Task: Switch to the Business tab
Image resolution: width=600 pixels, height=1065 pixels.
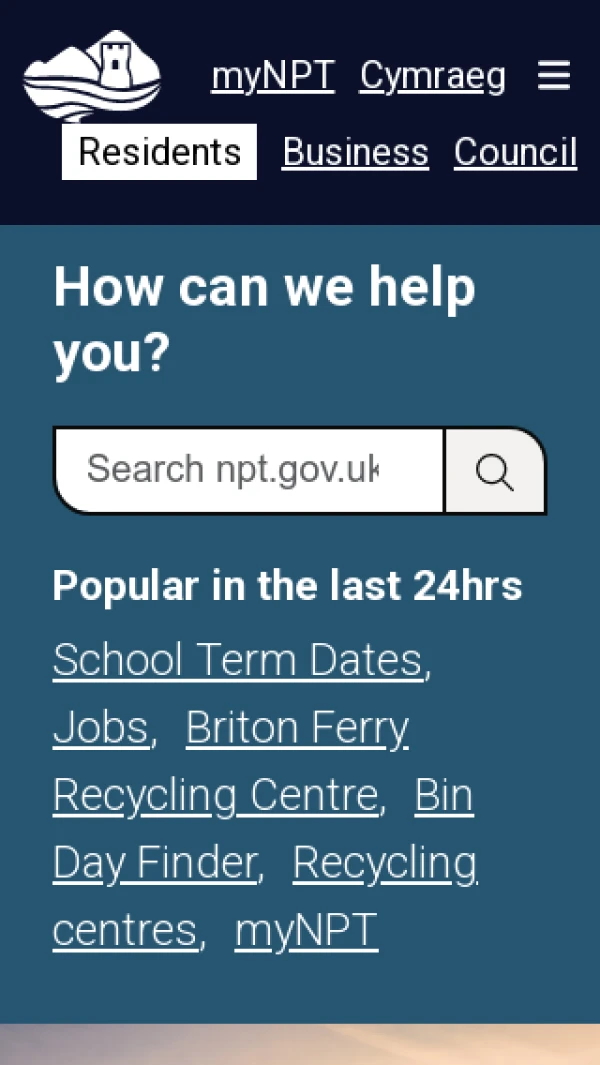Action: click(x=355, y=152)
